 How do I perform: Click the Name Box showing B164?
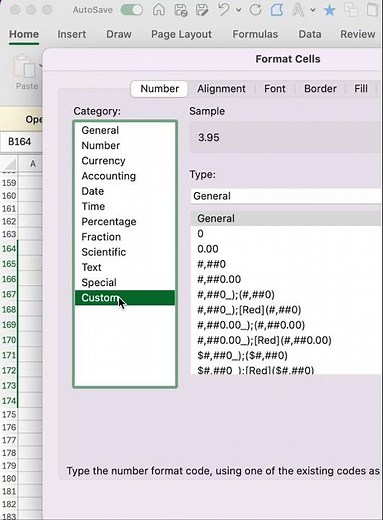tap(21, 142)
